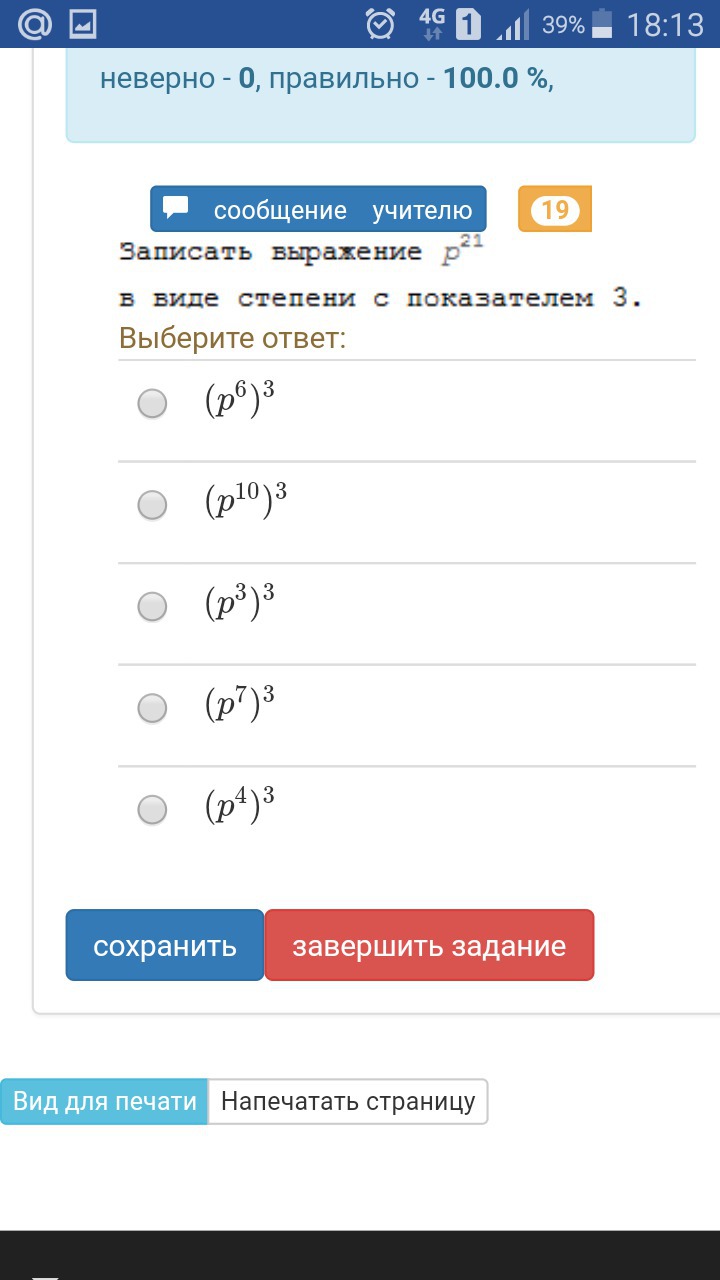Select the (p^3)^3 answer option
The width and height of the screenshot is (720, 1280).
[x=152, y=606]
